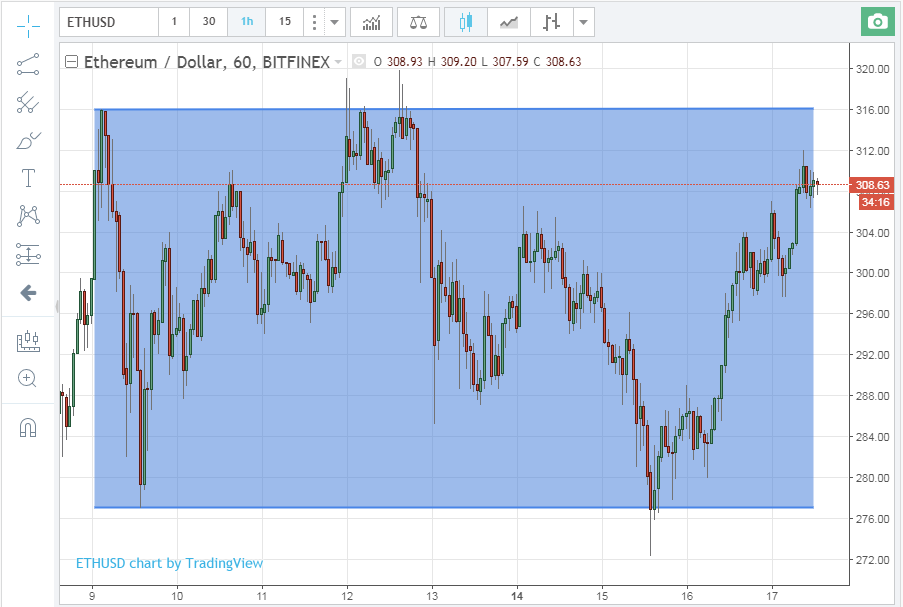
Task: Select the trend line drawing tool
Action: click(x=28, y=65)
